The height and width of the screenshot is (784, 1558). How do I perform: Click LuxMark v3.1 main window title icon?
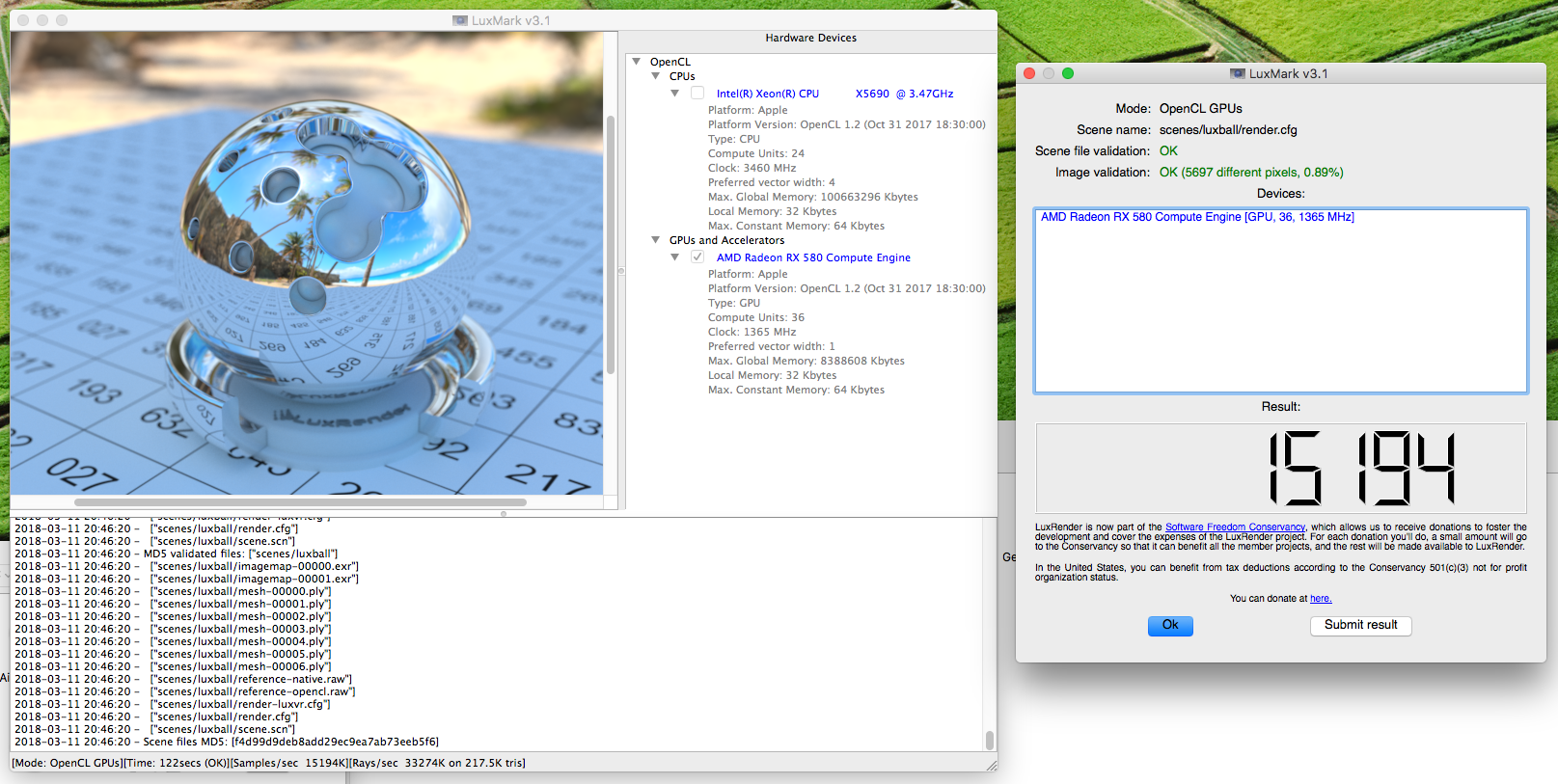tap(460, 20)
